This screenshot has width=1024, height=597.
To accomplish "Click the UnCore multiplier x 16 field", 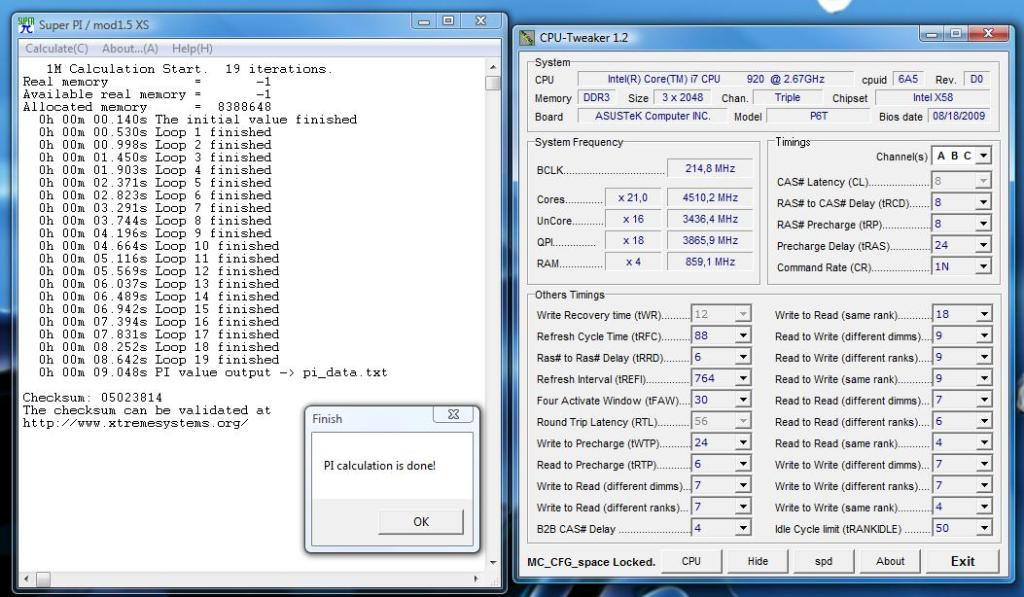I will pos(633,219).
